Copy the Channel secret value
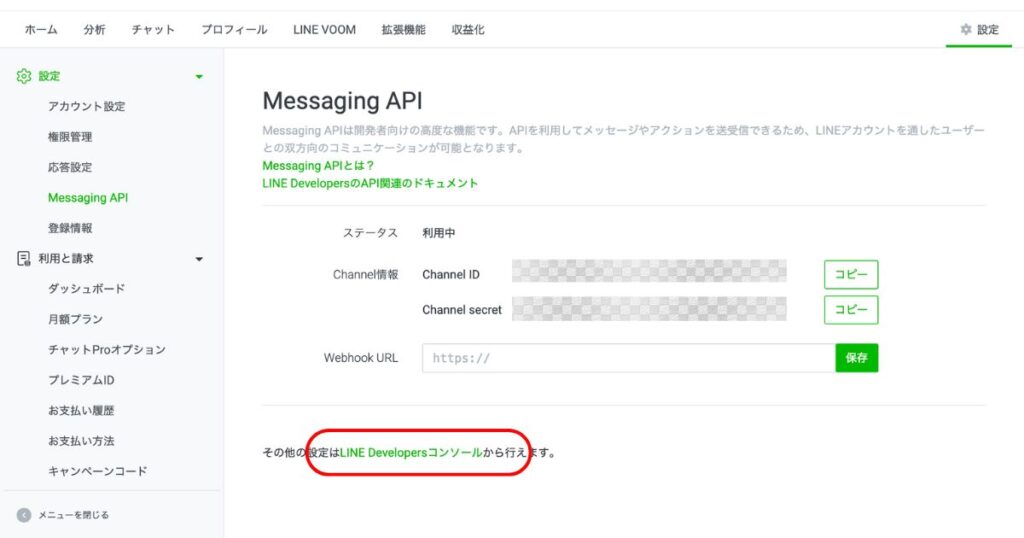This screenshot has height=538, width=1024. coord(851,309)
